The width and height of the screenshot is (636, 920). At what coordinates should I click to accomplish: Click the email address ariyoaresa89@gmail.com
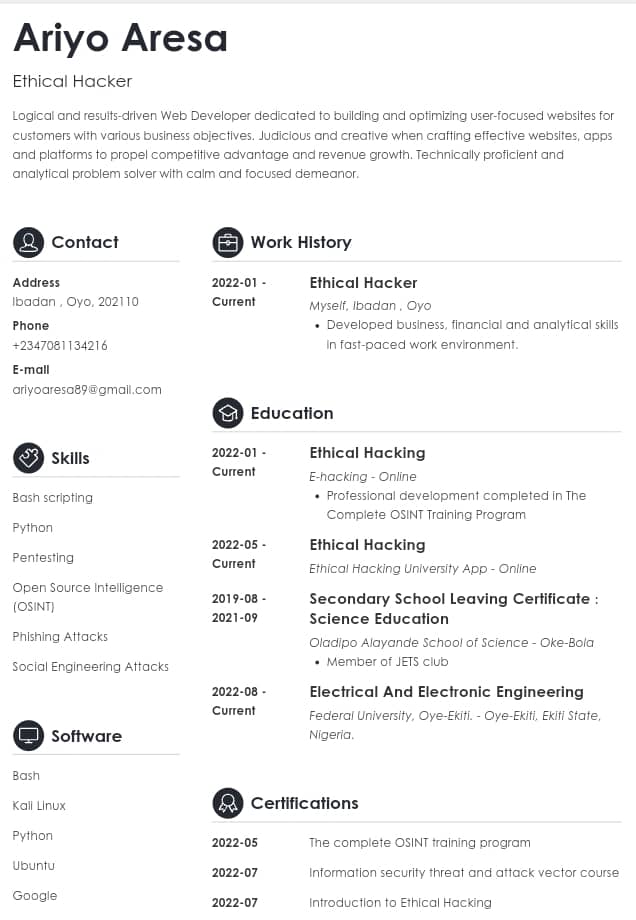pyautogui.click(x=87, y=389)
